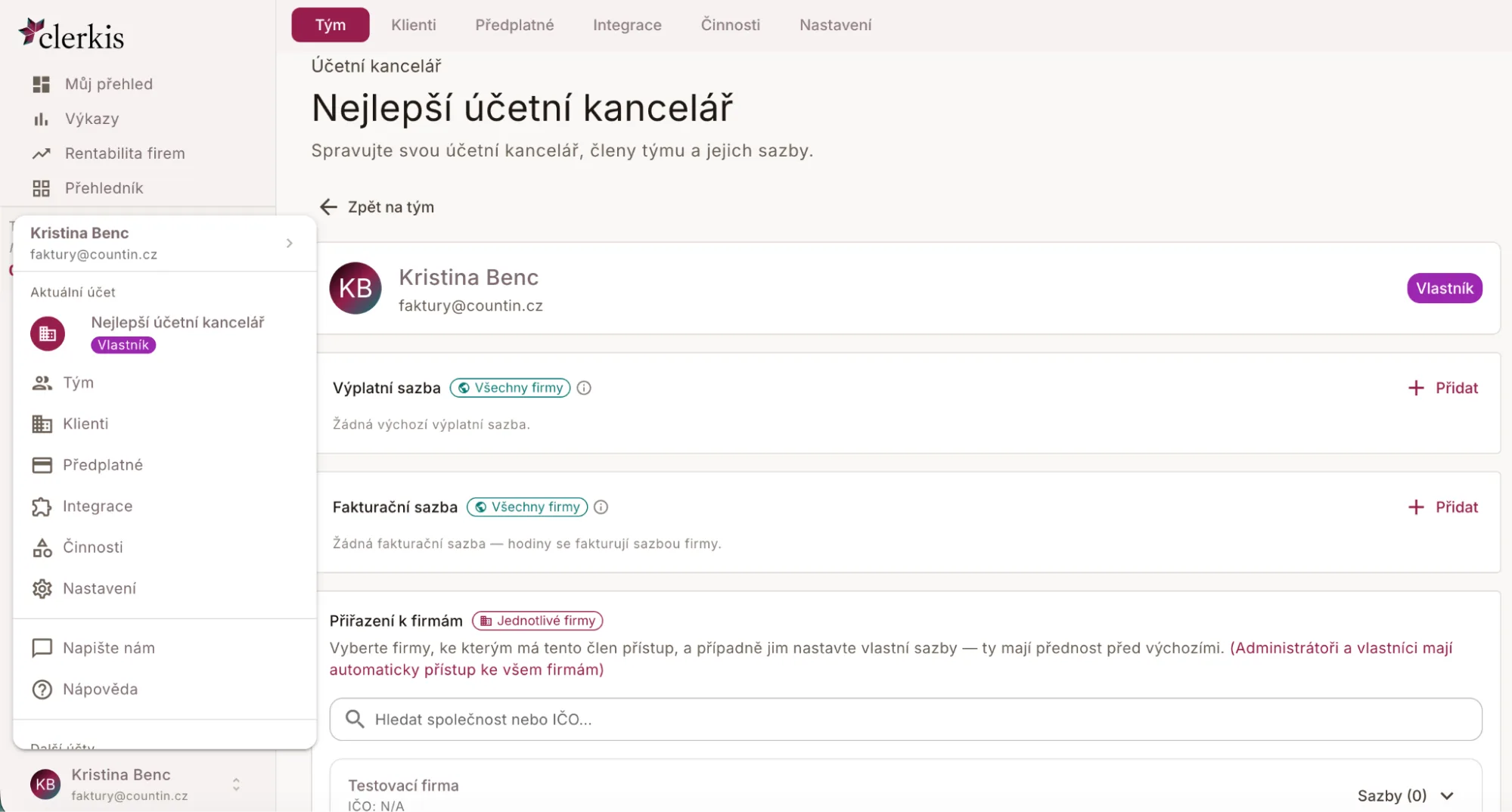
Task: Toggle account switcher arrows at bottom
Action: (x=236, y=785)
